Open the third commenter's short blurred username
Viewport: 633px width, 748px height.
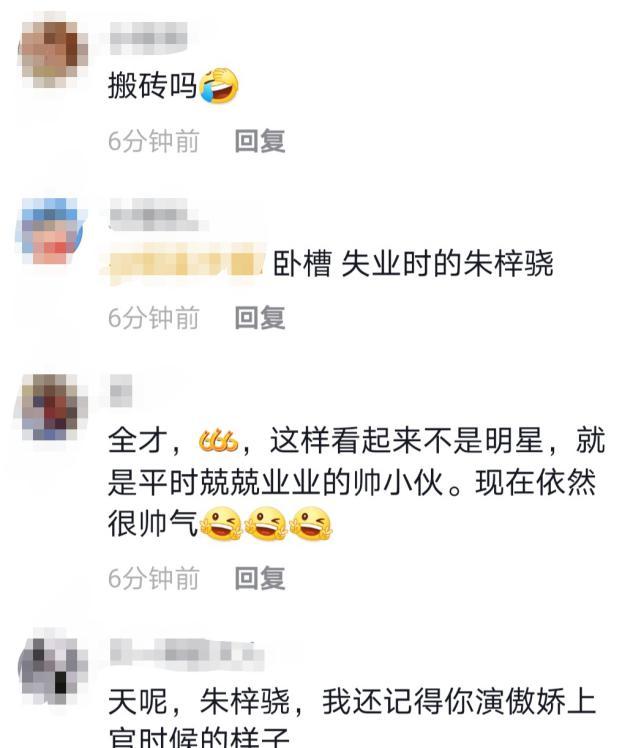[x=121, y=391]
